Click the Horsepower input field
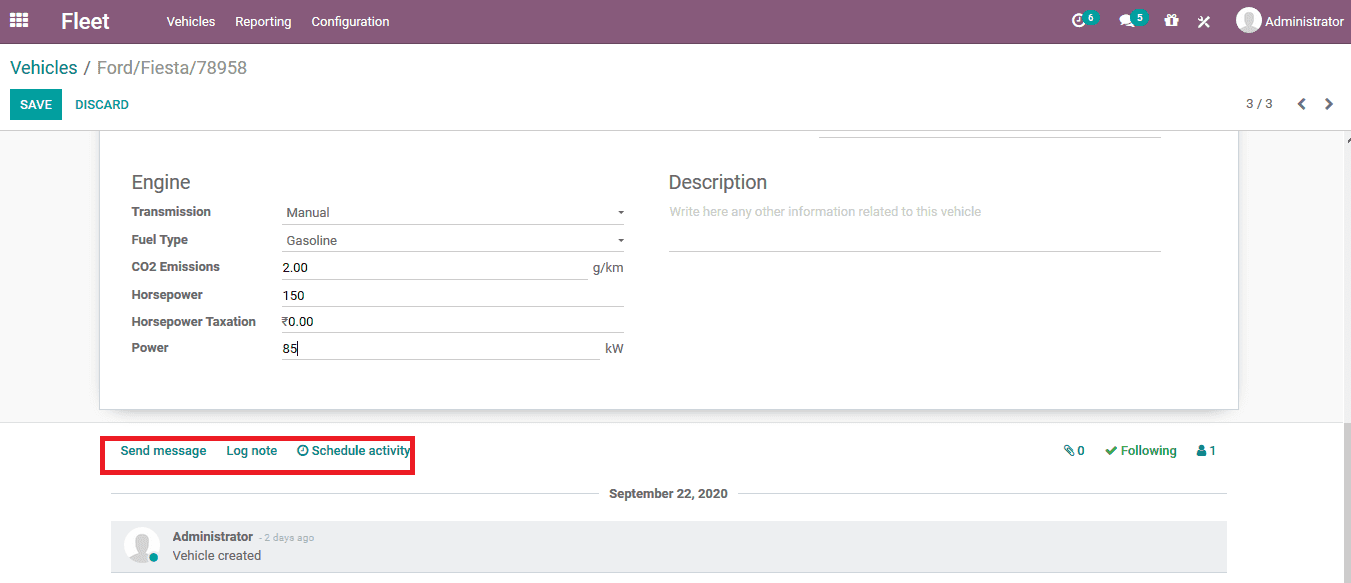This screenshot has width=1351, height=583. [x=453, y=296]
